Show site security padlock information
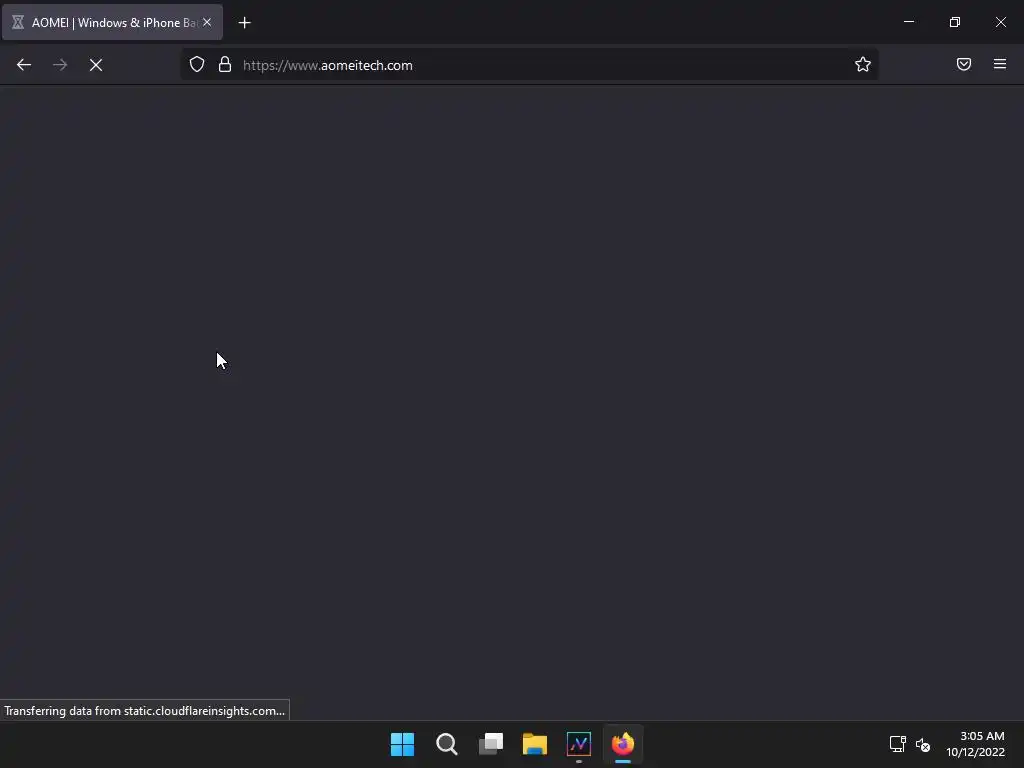 tap(225, 64)
